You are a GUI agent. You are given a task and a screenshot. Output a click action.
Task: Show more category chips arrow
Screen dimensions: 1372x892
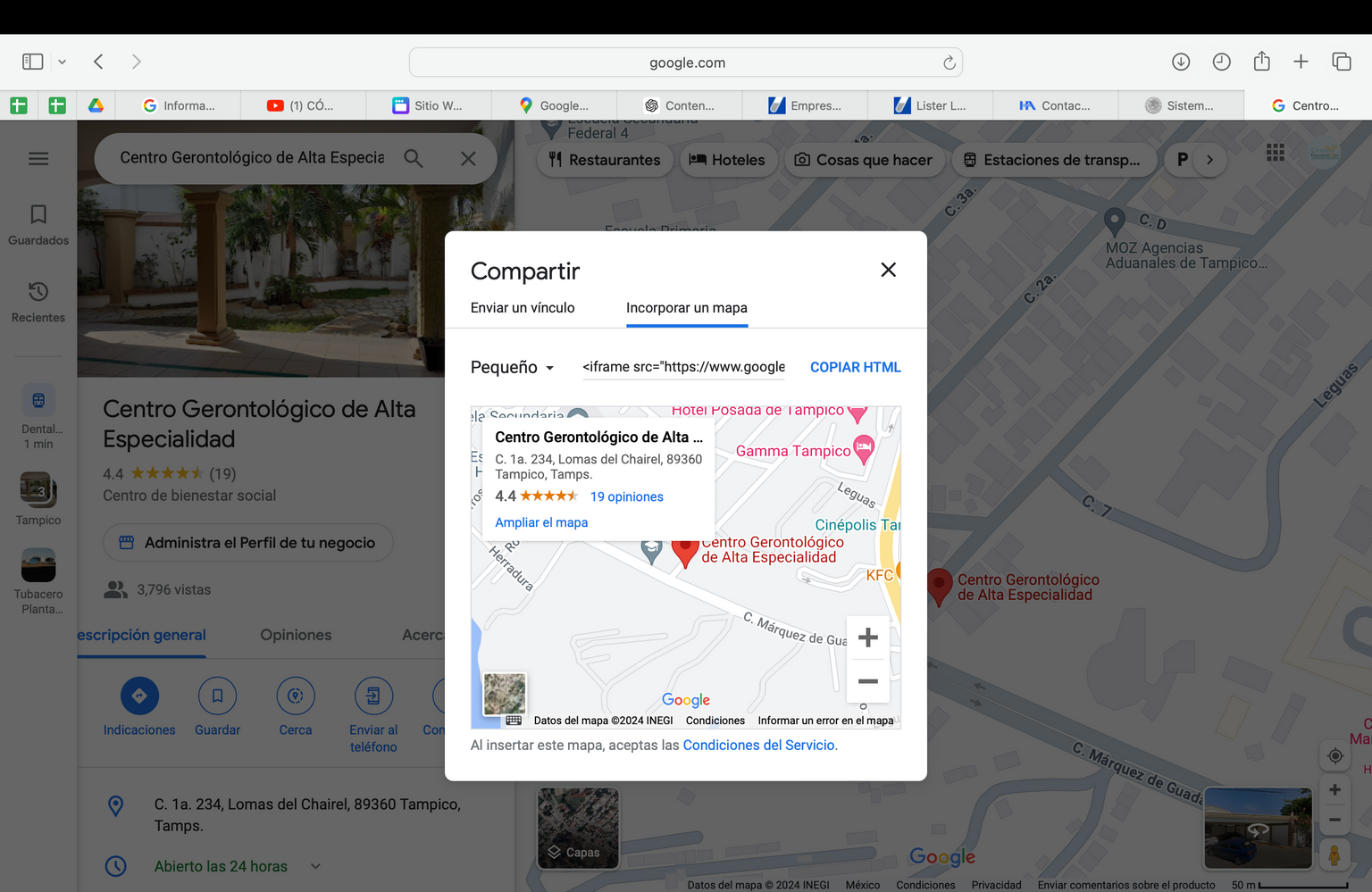pos(1209,160)
